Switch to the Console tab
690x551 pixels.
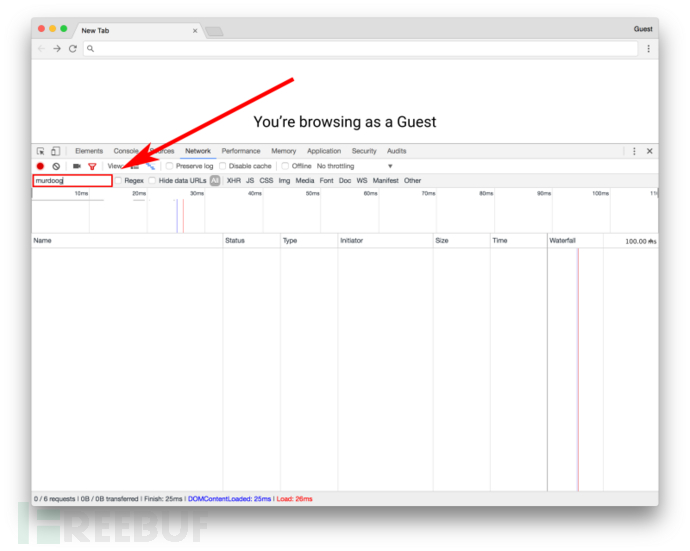pos(126,151)
